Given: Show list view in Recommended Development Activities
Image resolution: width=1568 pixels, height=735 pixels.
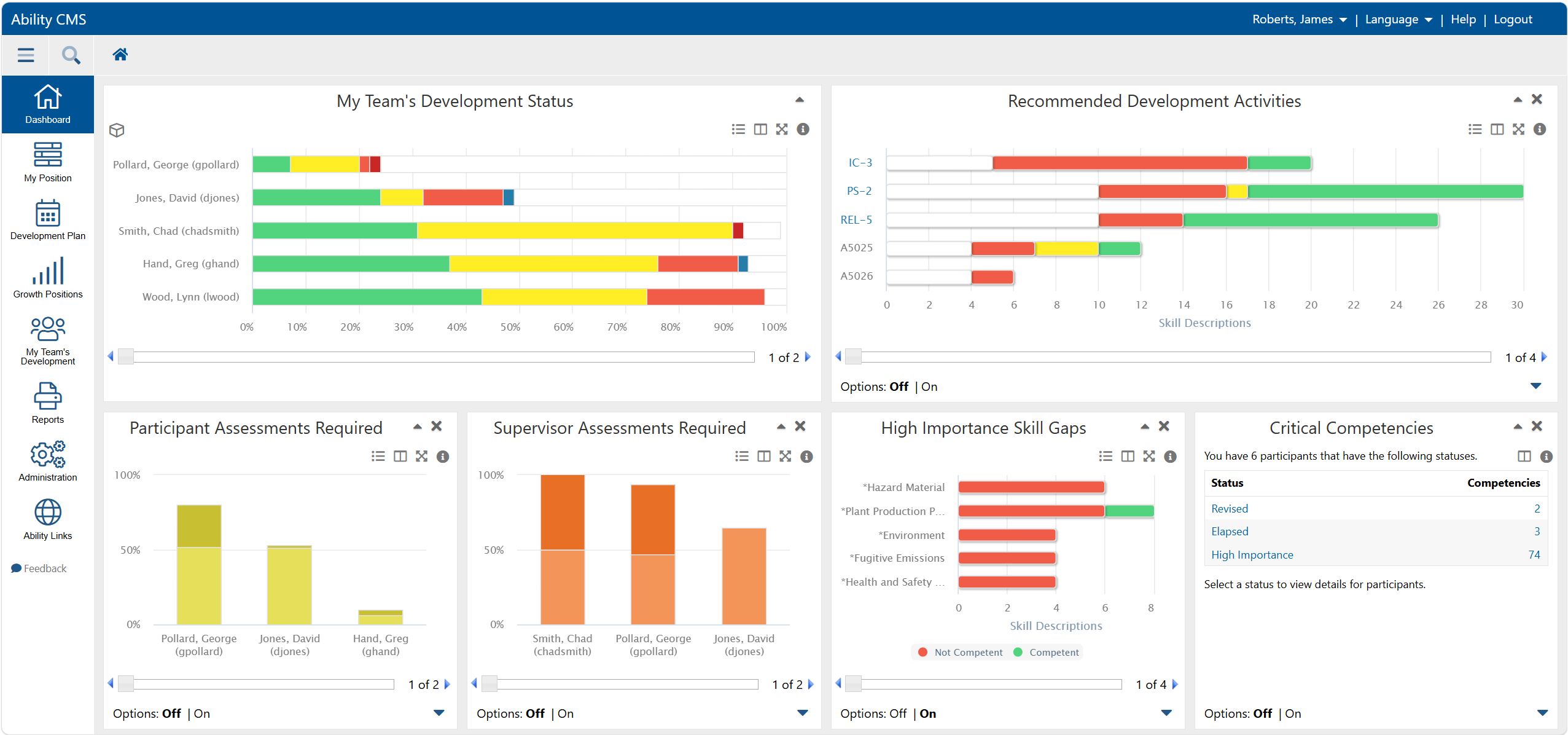Looking at the screenshot, I should [1475, 129].
